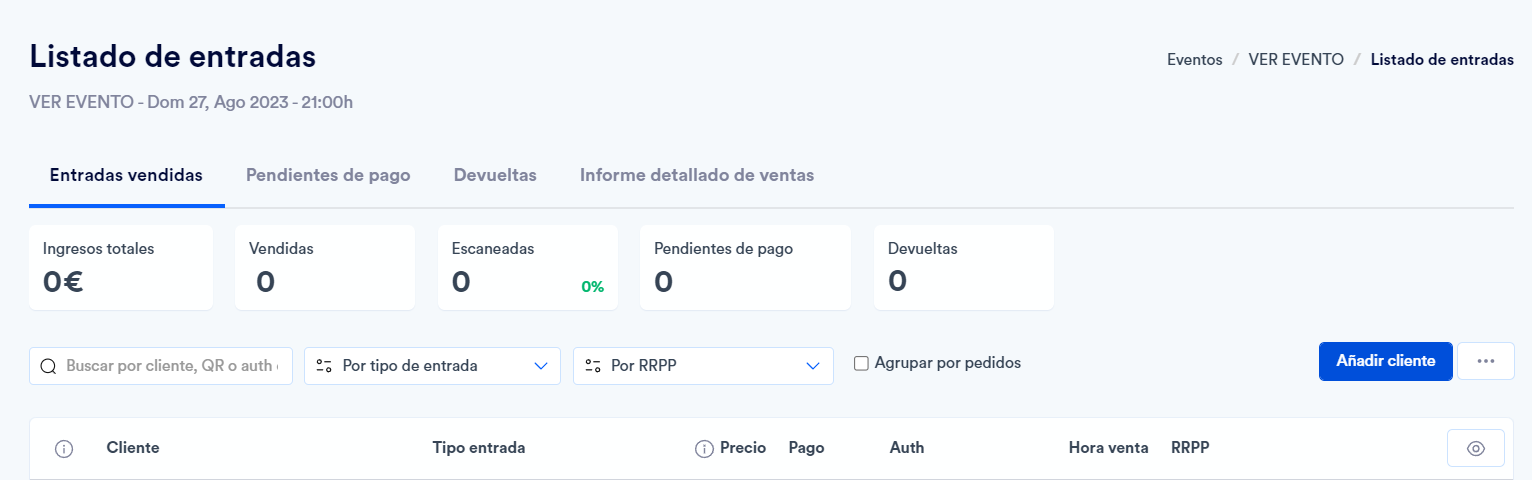Enable the Agrupar por pedidos checkbox
Viewport: 1532px width, 480px height.
point(861,363)
